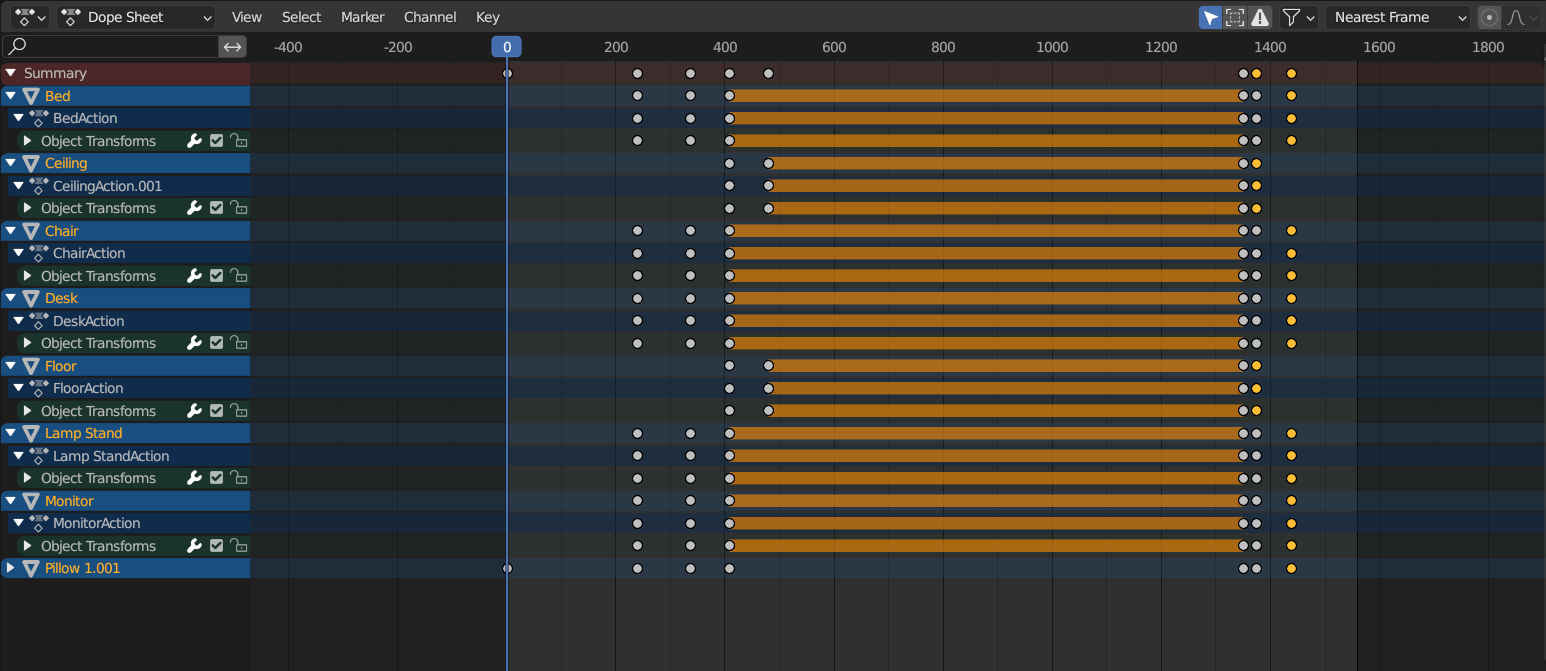This screenshot has height=671, width=1546.
Task: Select the Lamp Stand object channel
Action: coord(83,433)
